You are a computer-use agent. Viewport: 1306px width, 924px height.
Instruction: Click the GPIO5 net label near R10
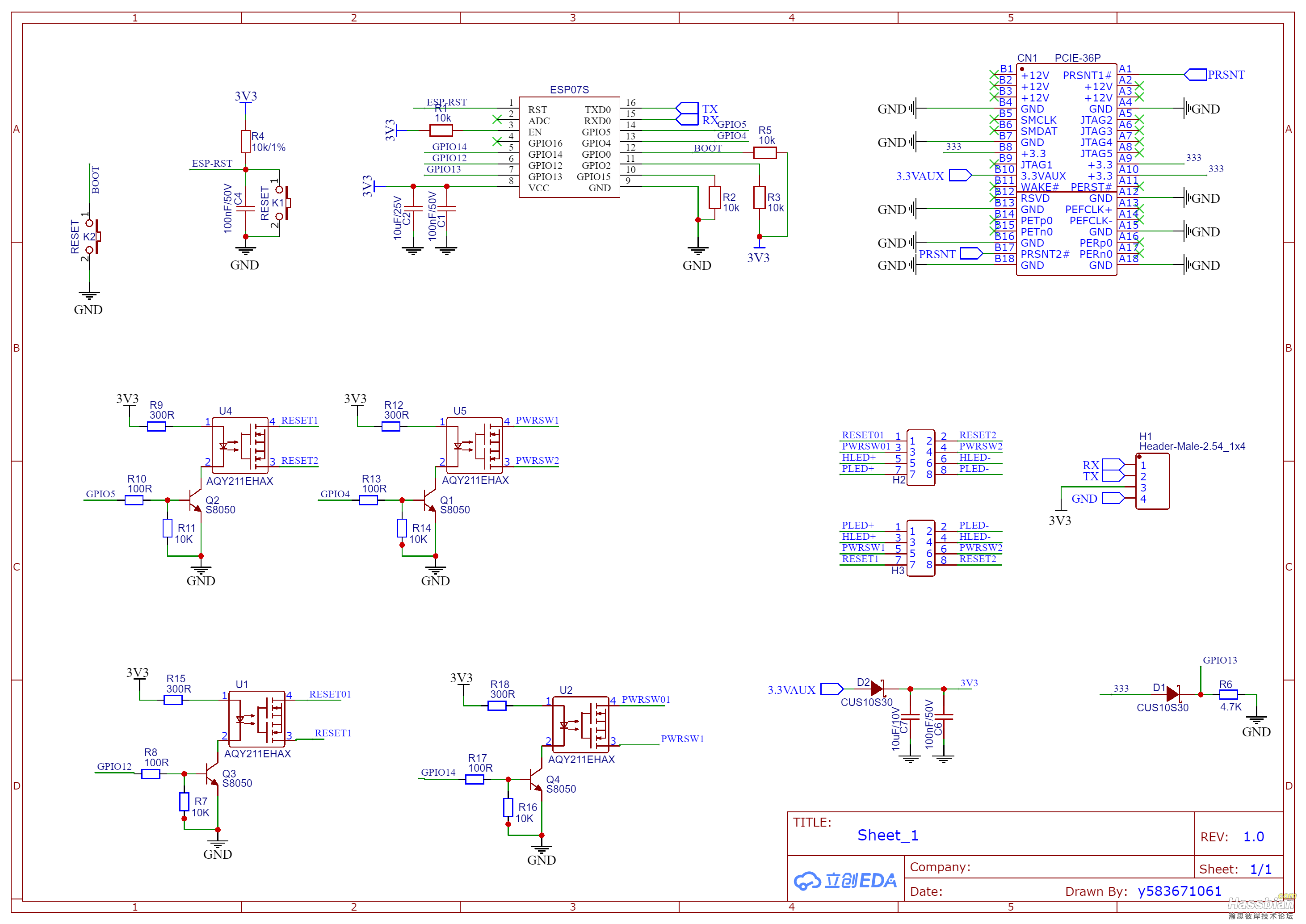coord(101,494)
